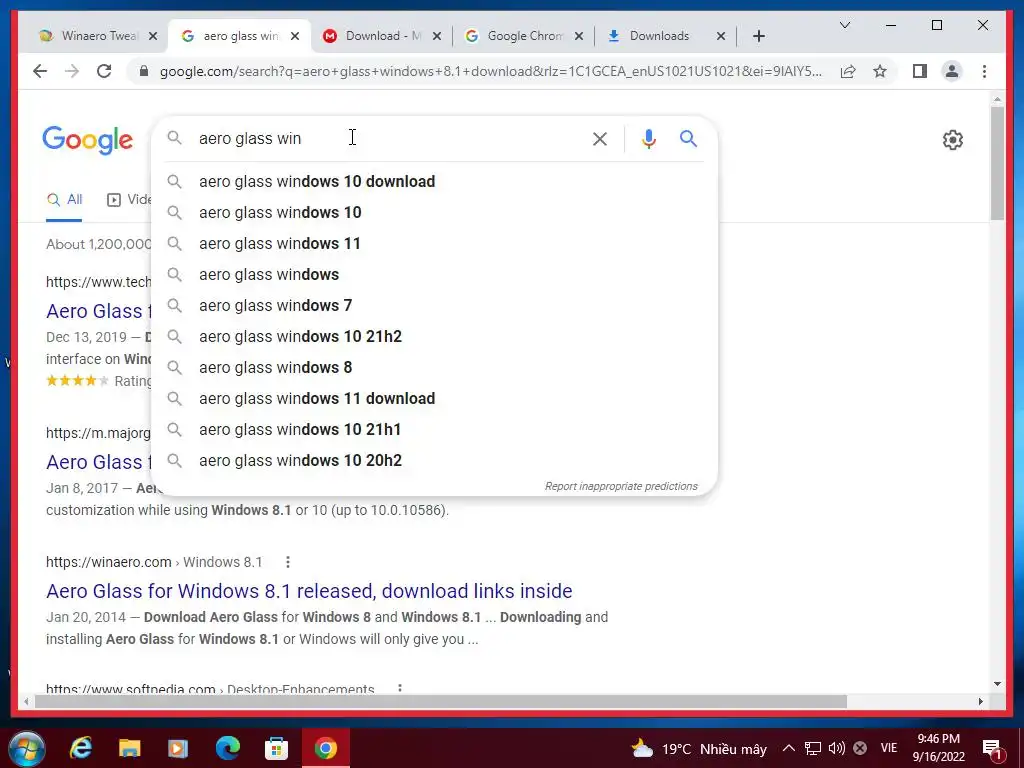Click the vertical page scrollbar thumb
This screenshot has width=1024, height=768.
[x=997, y=163]
